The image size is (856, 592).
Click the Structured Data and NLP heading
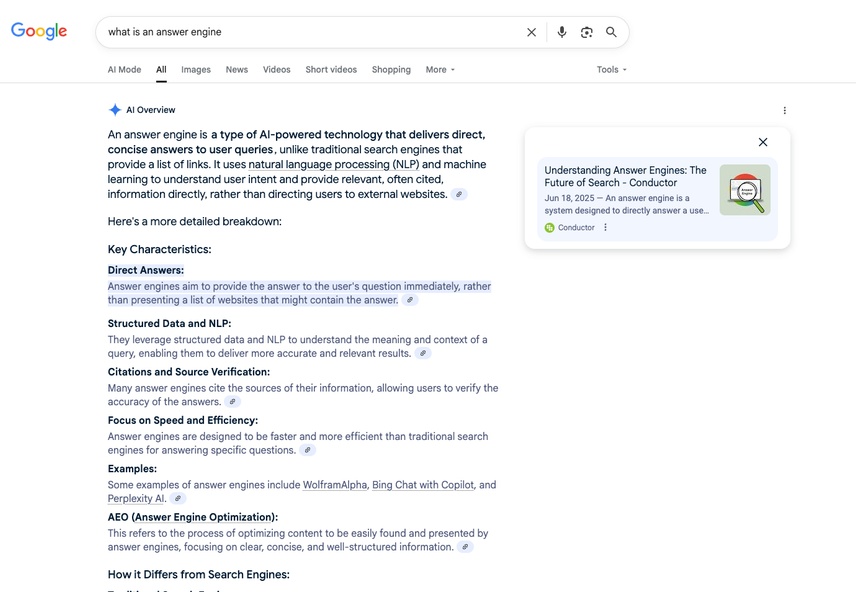click(x=169, y=324)
